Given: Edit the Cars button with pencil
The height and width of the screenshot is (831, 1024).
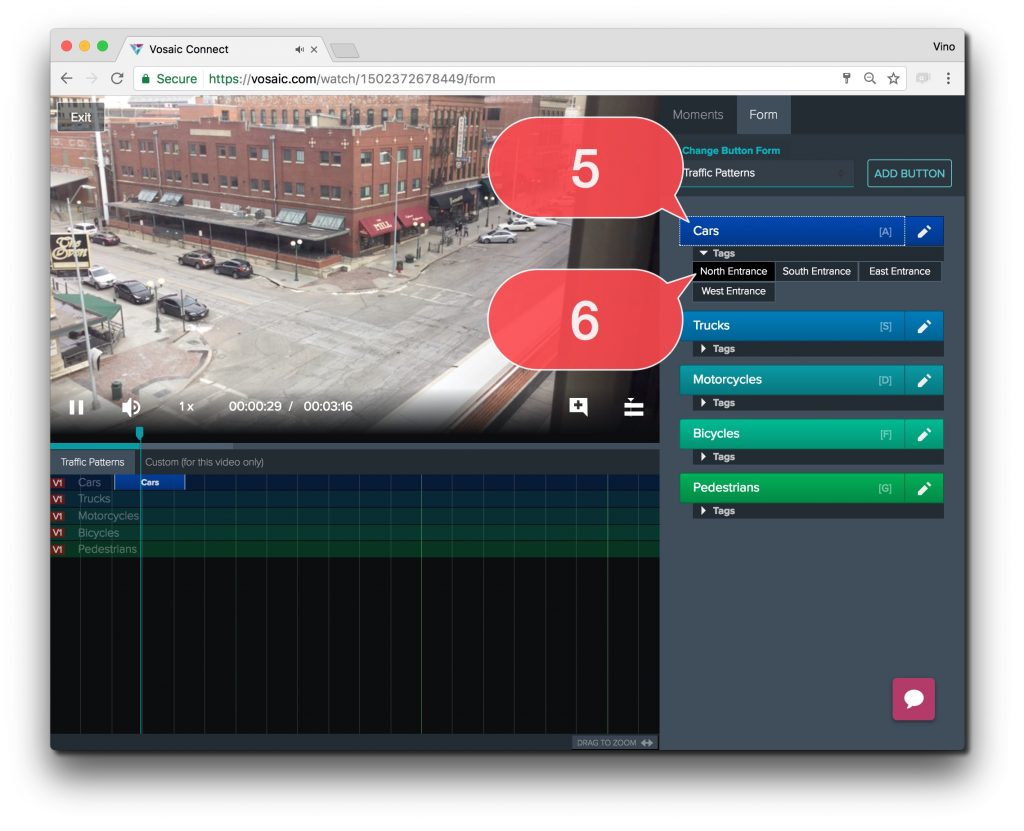Looking at the screenshot, I should pyautogui.click(x=924, y=232).
